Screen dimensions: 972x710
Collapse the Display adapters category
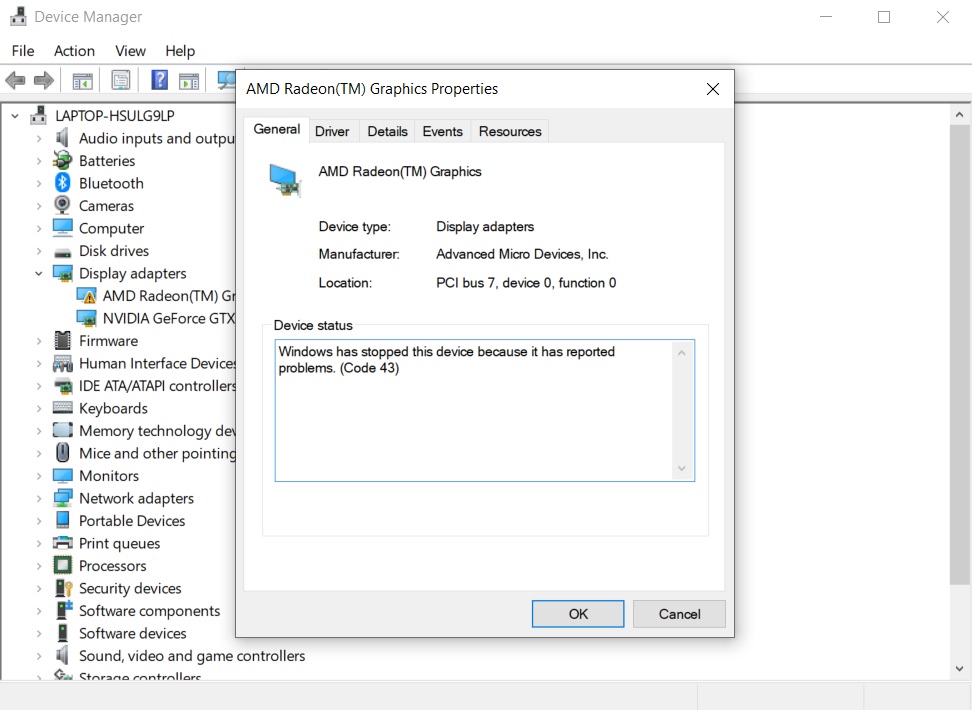click(38, 273)
